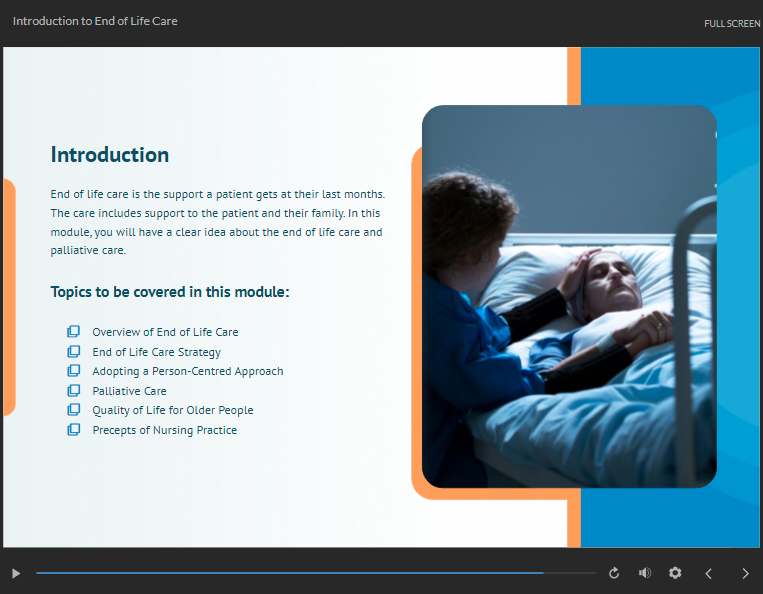Viewport: 763px width, 594px height.
Task: Replay the slide with the reload icon
Action: click(614, 573)
